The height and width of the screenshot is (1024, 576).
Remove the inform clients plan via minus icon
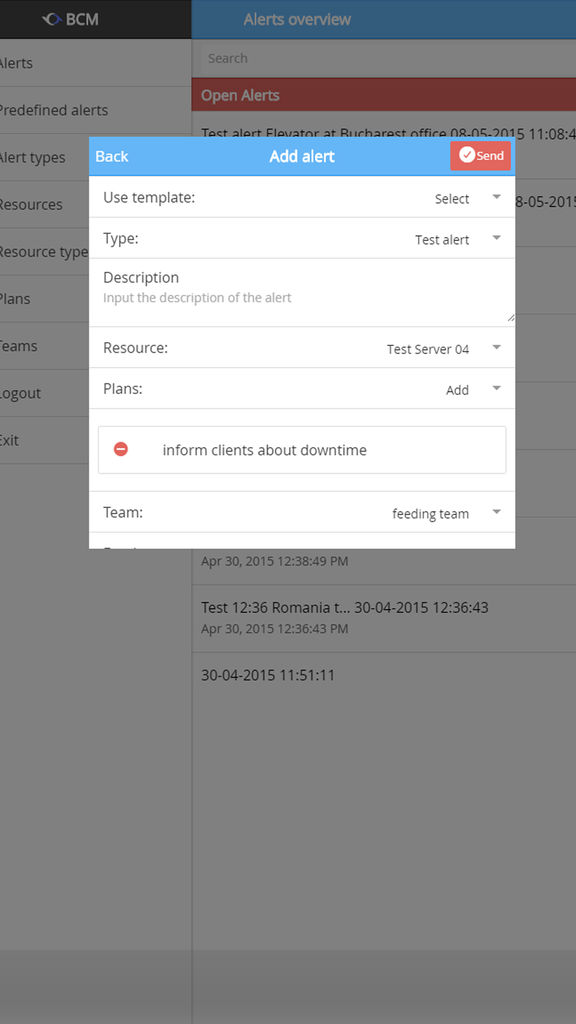pos(121,449)
